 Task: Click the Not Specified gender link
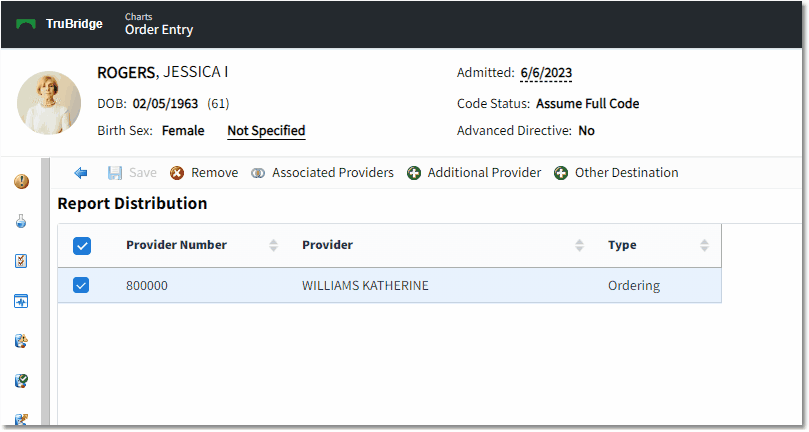(x=266, y=131)
